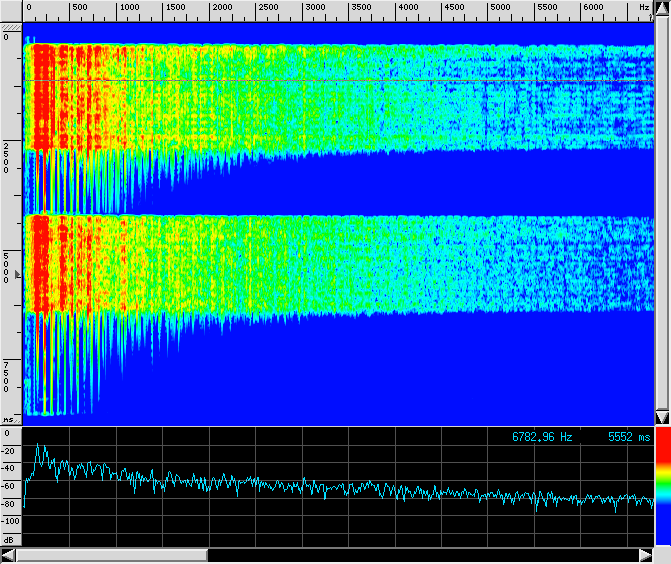Click the 7500 mark on time ruler

tap(8, 376)
